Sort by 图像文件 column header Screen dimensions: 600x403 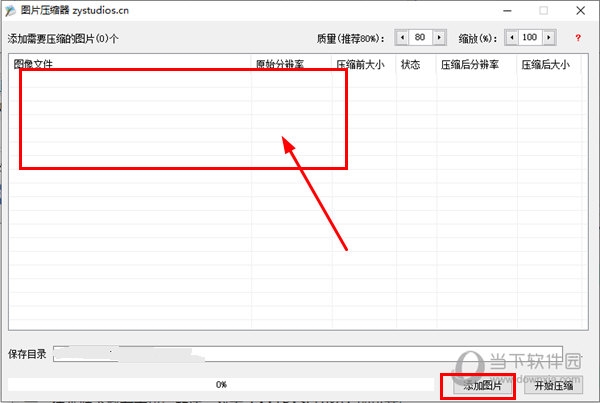(x=130, y=64)
